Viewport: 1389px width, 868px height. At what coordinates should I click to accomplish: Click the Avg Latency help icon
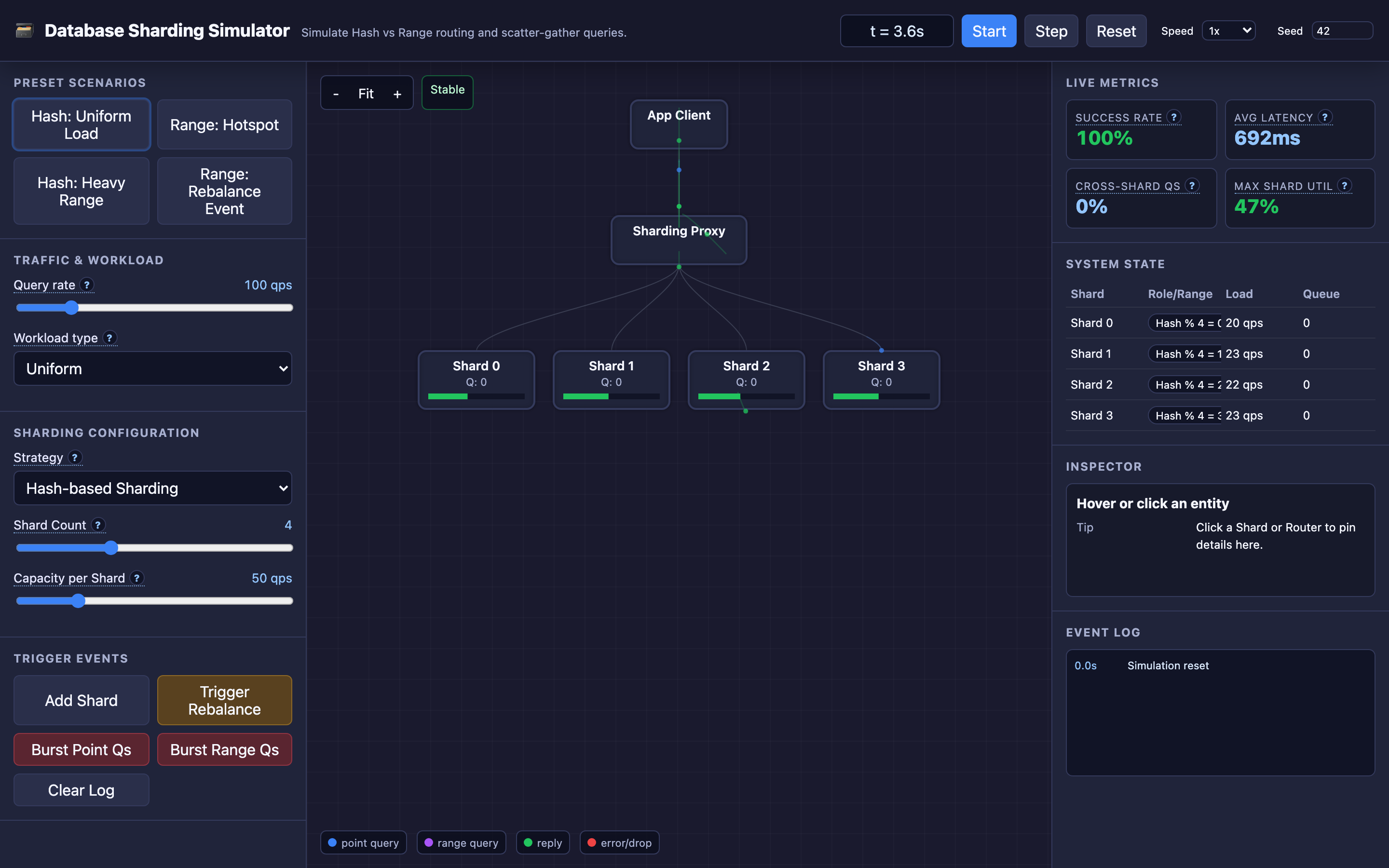point(1325,117)
